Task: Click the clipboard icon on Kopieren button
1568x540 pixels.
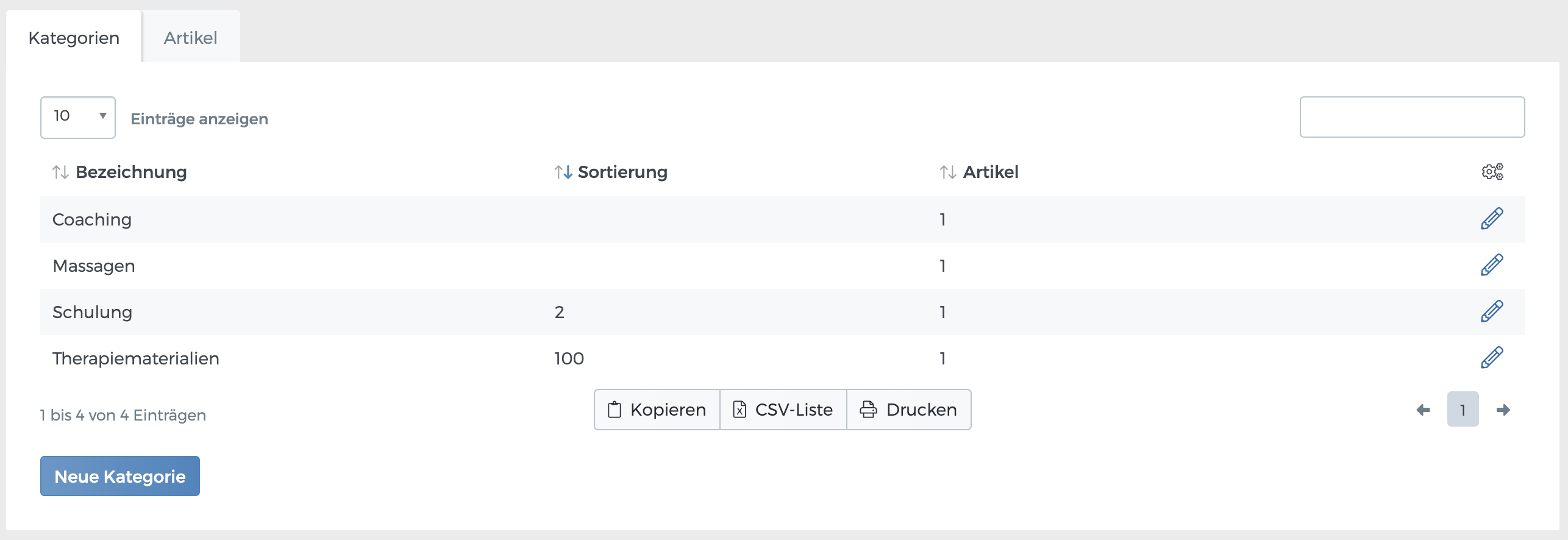Action: 615,409
